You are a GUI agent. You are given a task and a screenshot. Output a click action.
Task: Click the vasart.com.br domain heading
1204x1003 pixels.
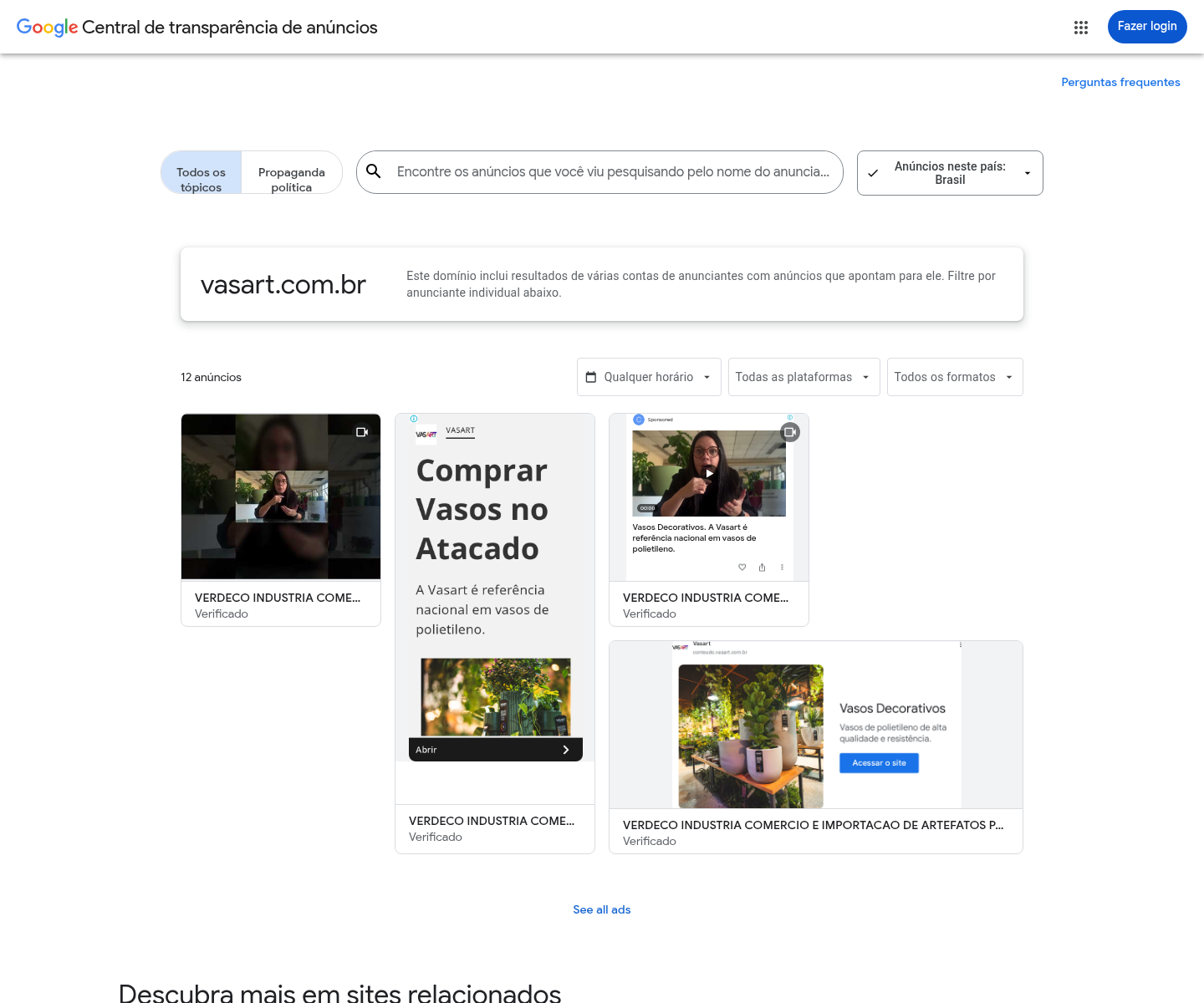coord(283,285)
